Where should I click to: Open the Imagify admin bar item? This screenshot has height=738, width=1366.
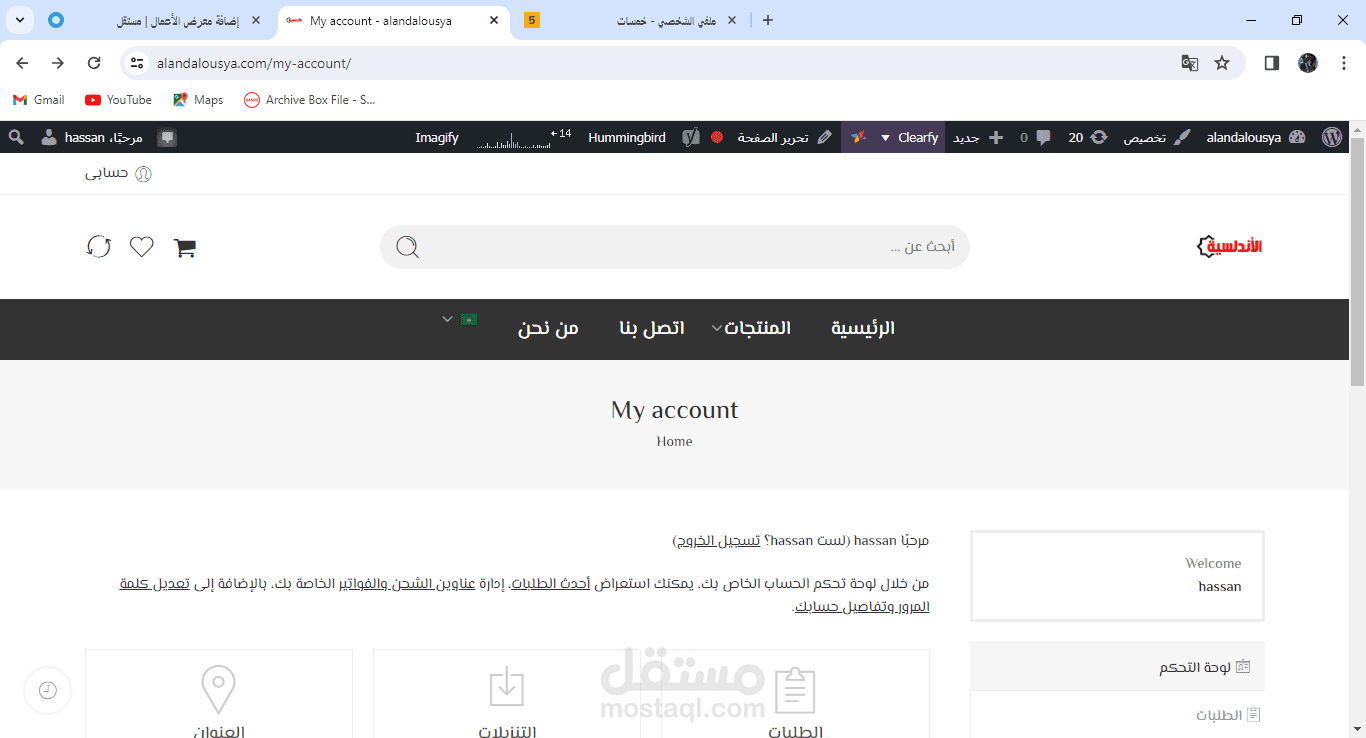[x=437, y=137]
